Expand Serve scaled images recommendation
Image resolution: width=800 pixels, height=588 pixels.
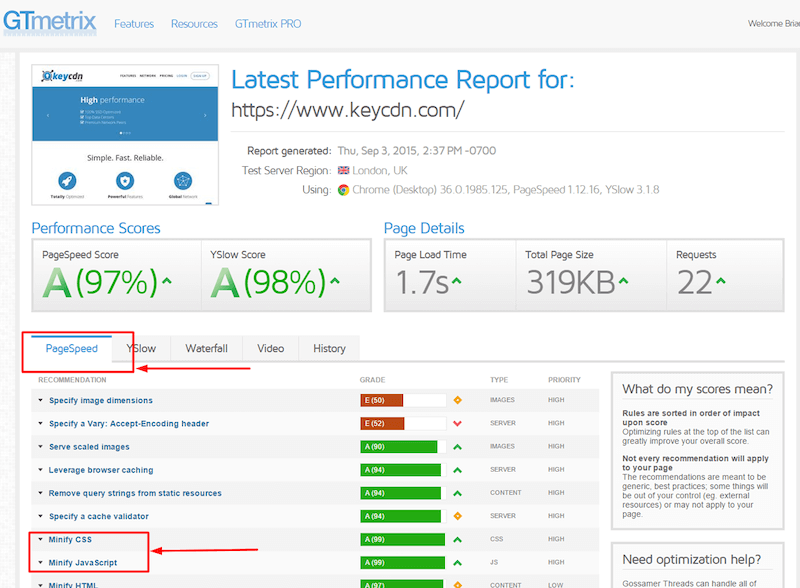pos(40,447)
